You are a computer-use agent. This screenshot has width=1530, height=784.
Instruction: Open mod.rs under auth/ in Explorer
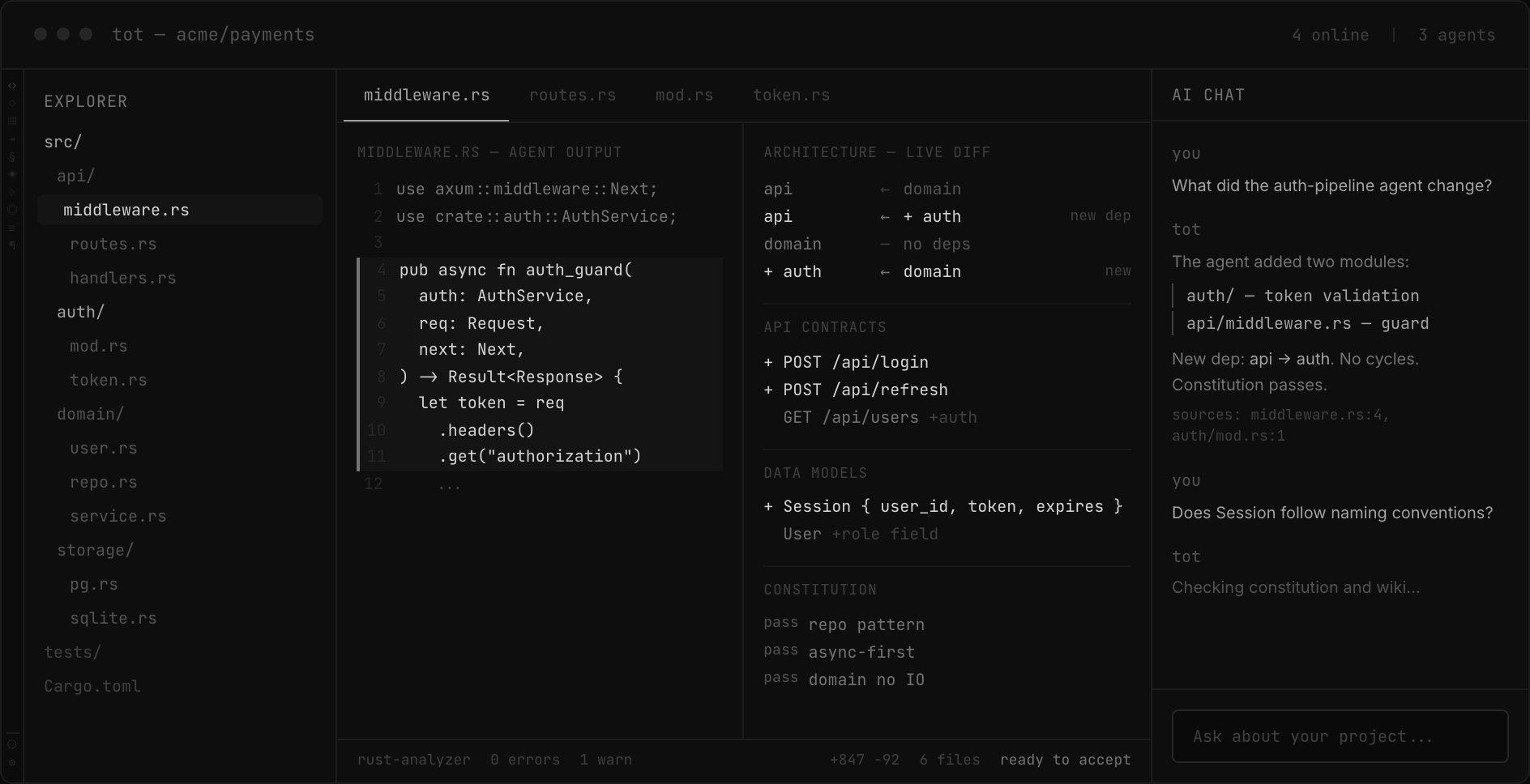click(99, 346)
